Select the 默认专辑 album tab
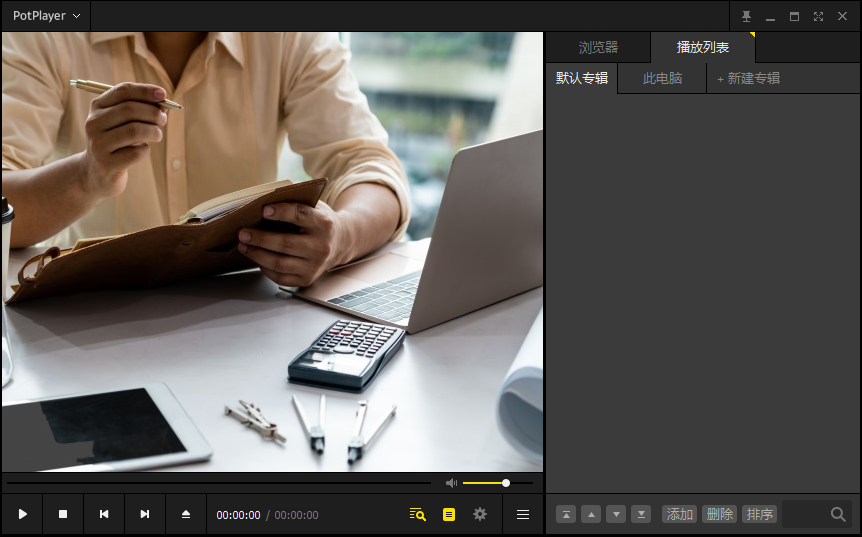Image resolution: width=862 pixels, height=537 pixels. (x=582, y=78)
